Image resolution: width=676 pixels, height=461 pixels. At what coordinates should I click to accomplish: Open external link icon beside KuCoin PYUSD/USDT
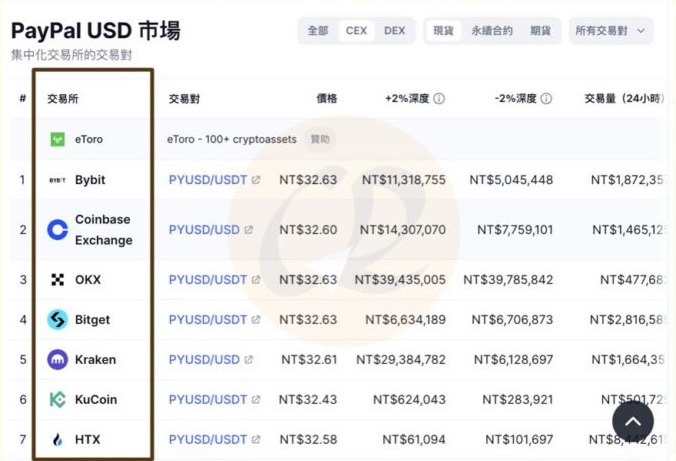[x=256, y=400]
